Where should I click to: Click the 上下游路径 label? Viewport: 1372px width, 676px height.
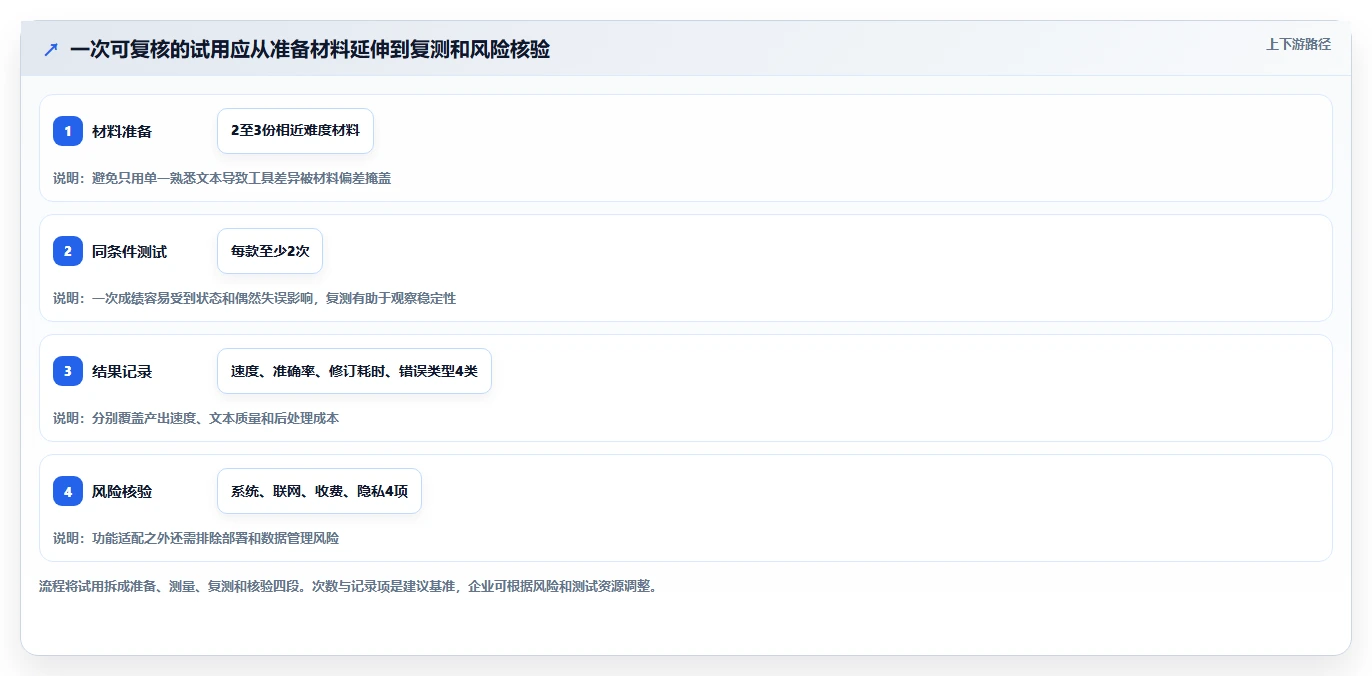1298,44
